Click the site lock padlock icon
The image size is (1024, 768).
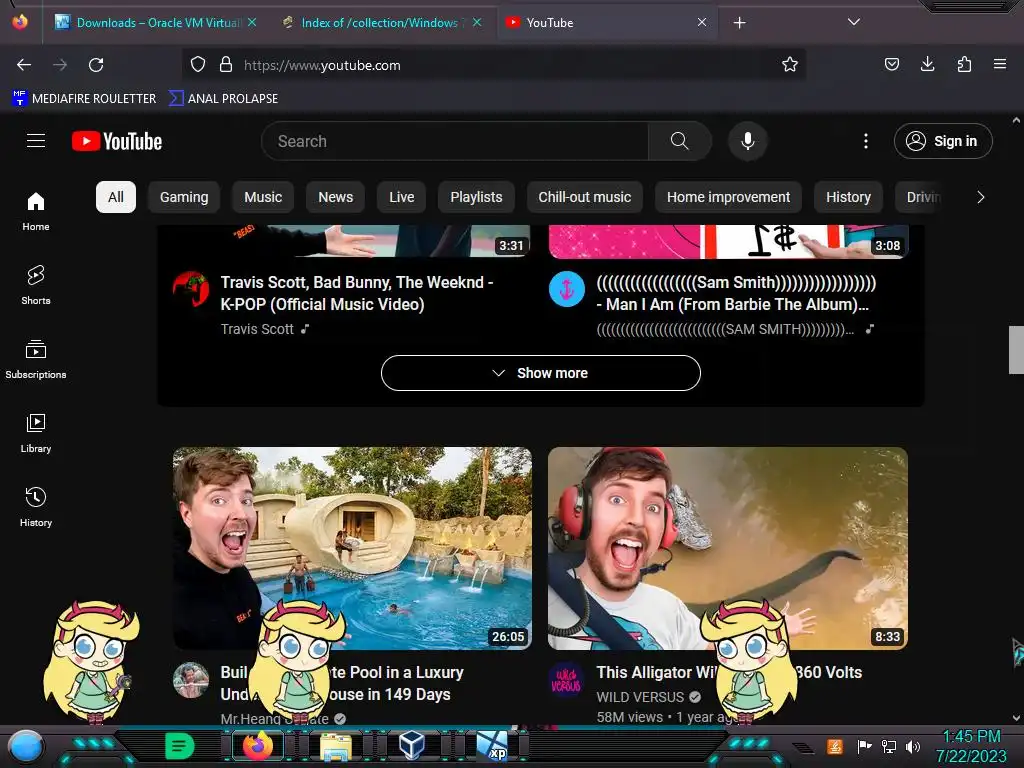coord(226,65)
